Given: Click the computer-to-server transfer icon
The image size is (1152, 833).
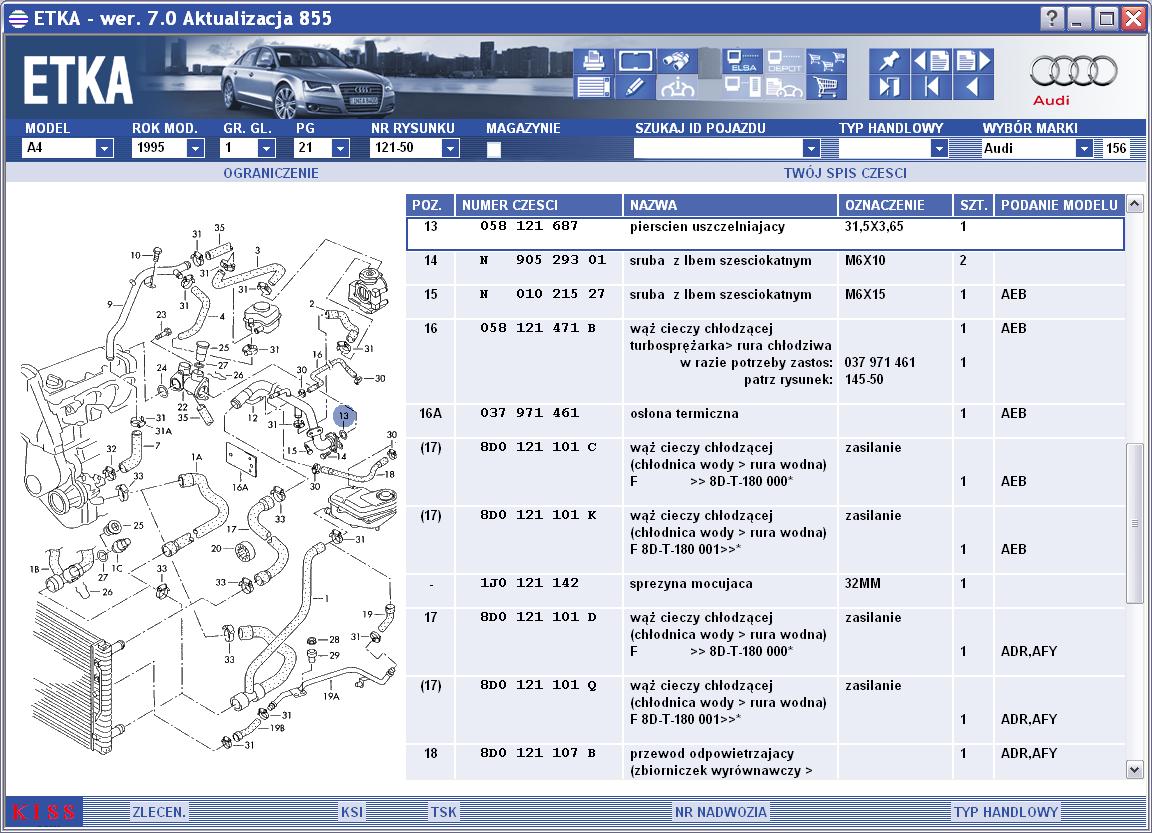Looking at the screenshot, I should click(x=741, y=87).
